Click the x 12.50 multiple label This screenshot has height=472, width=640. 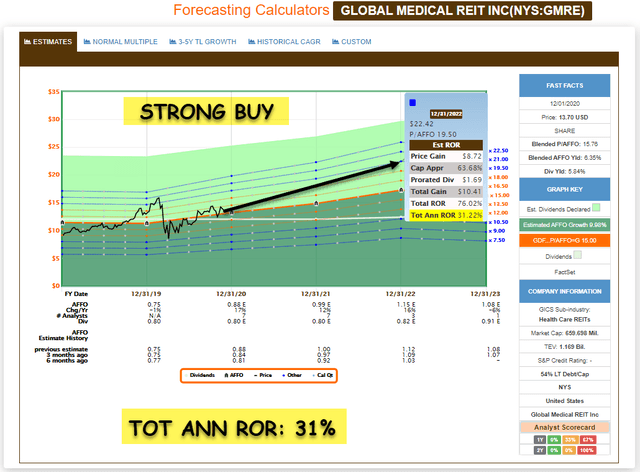click(498, 204)
